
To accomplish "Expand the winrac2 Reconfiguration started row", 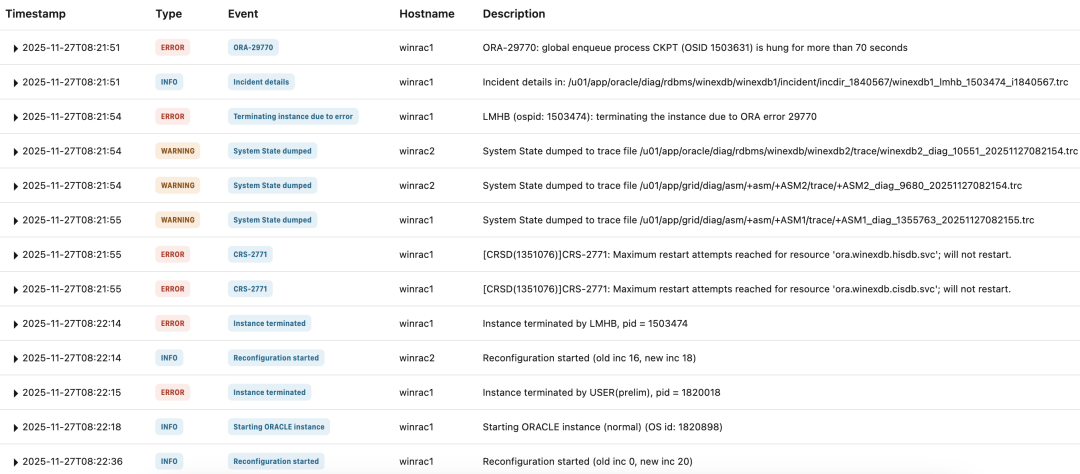I will [x=15, y=358].
